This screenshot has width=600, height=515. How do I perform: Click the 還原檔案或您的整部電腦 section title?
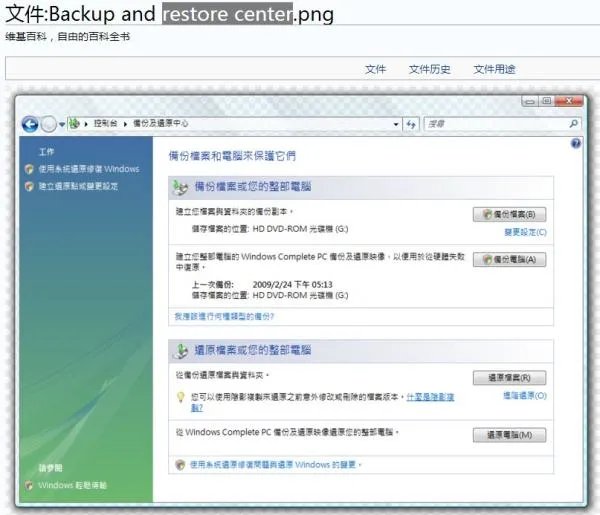[253, 350]
